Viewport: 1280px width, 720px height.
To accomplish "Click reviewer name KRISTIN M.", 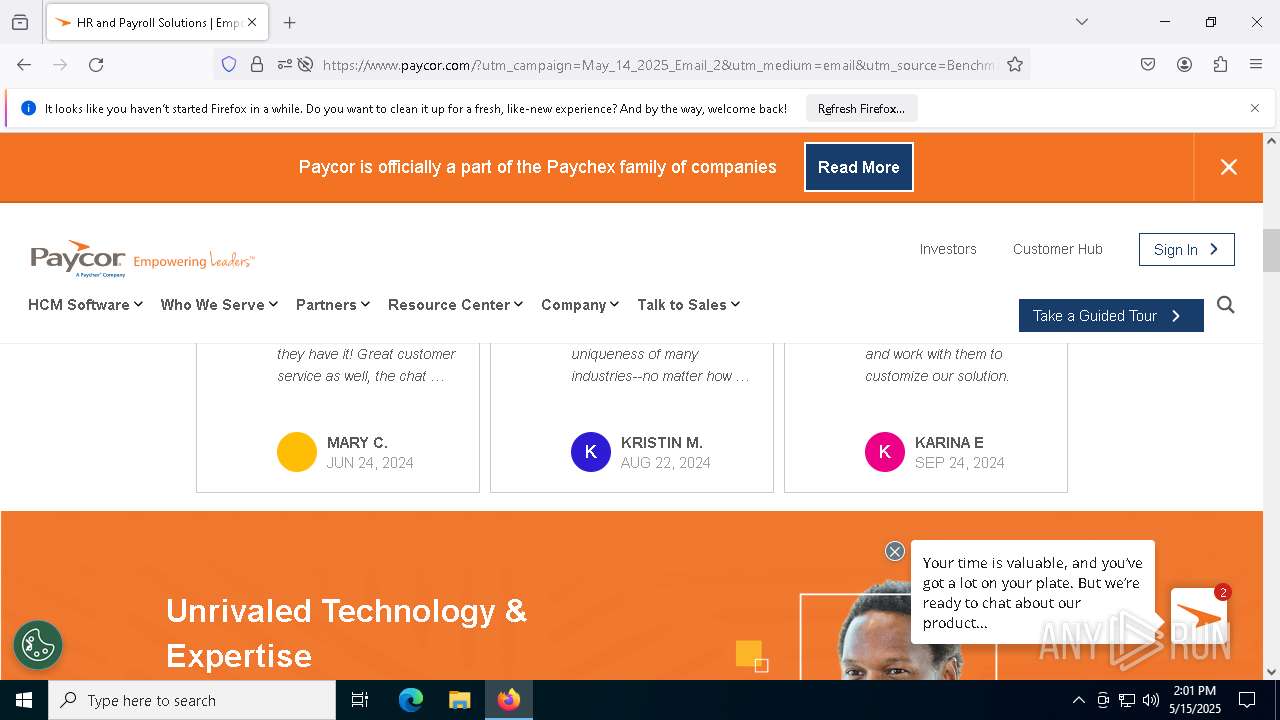I will click(661, 442).
